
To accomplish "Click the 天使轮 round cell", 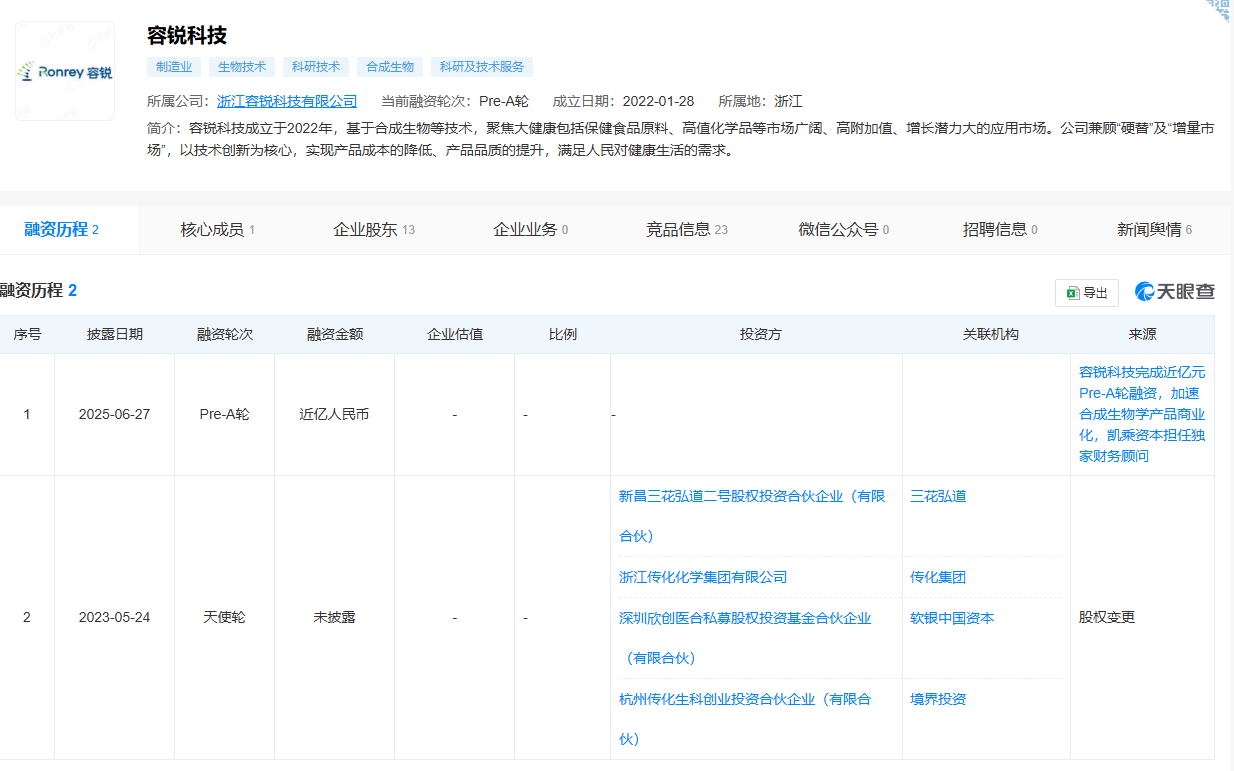I will [224, 618].
